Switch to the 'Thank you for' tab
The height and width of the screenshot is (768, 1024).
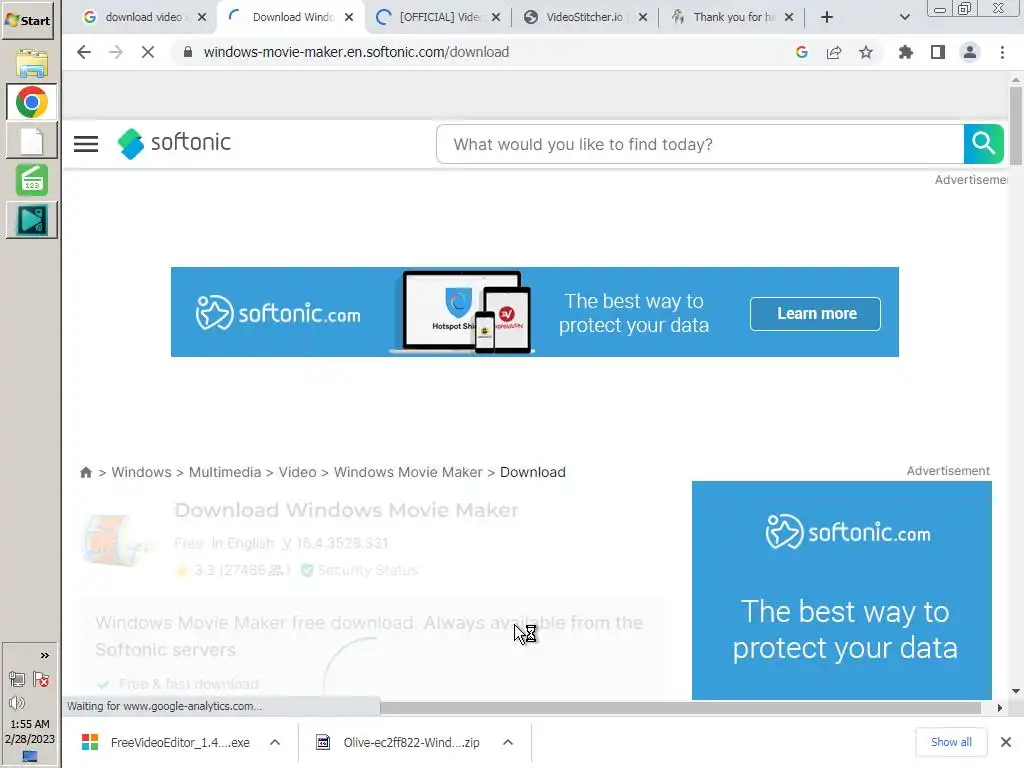731,17
